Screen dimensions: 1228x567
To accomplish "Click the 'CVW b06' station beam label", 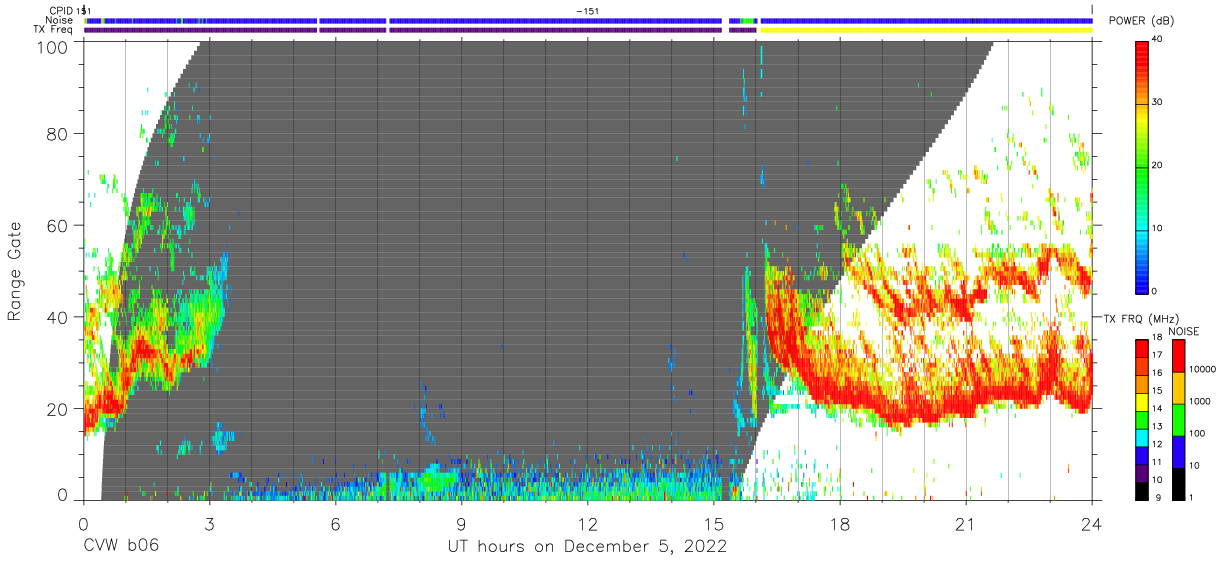I will [x=121, y=546].
